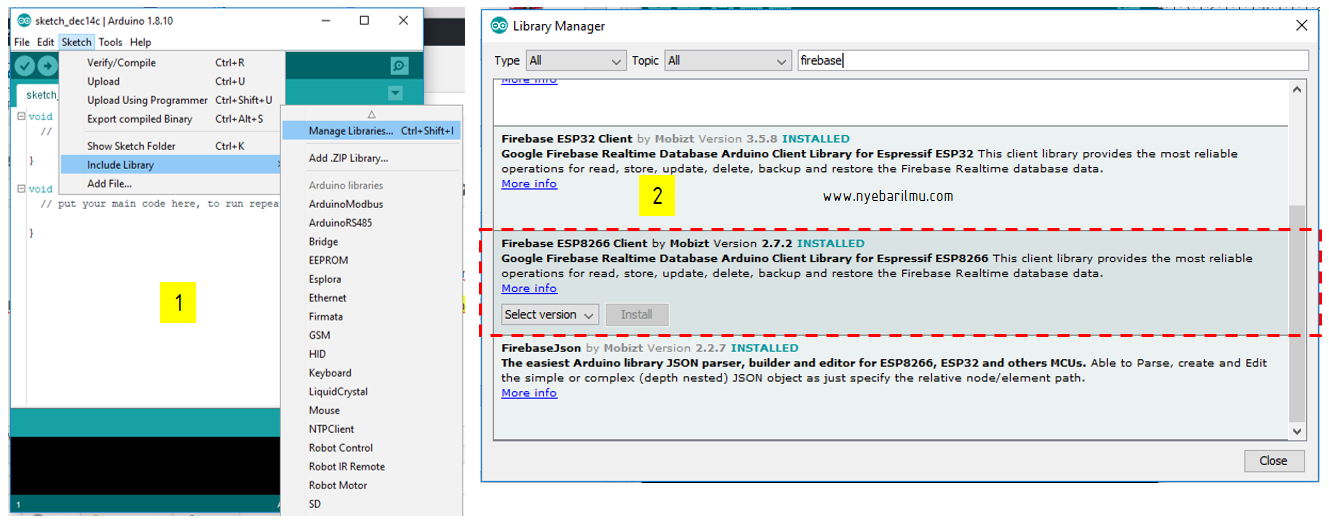Open the Type dropdown in Library Manager

click(x=576, y=61)
